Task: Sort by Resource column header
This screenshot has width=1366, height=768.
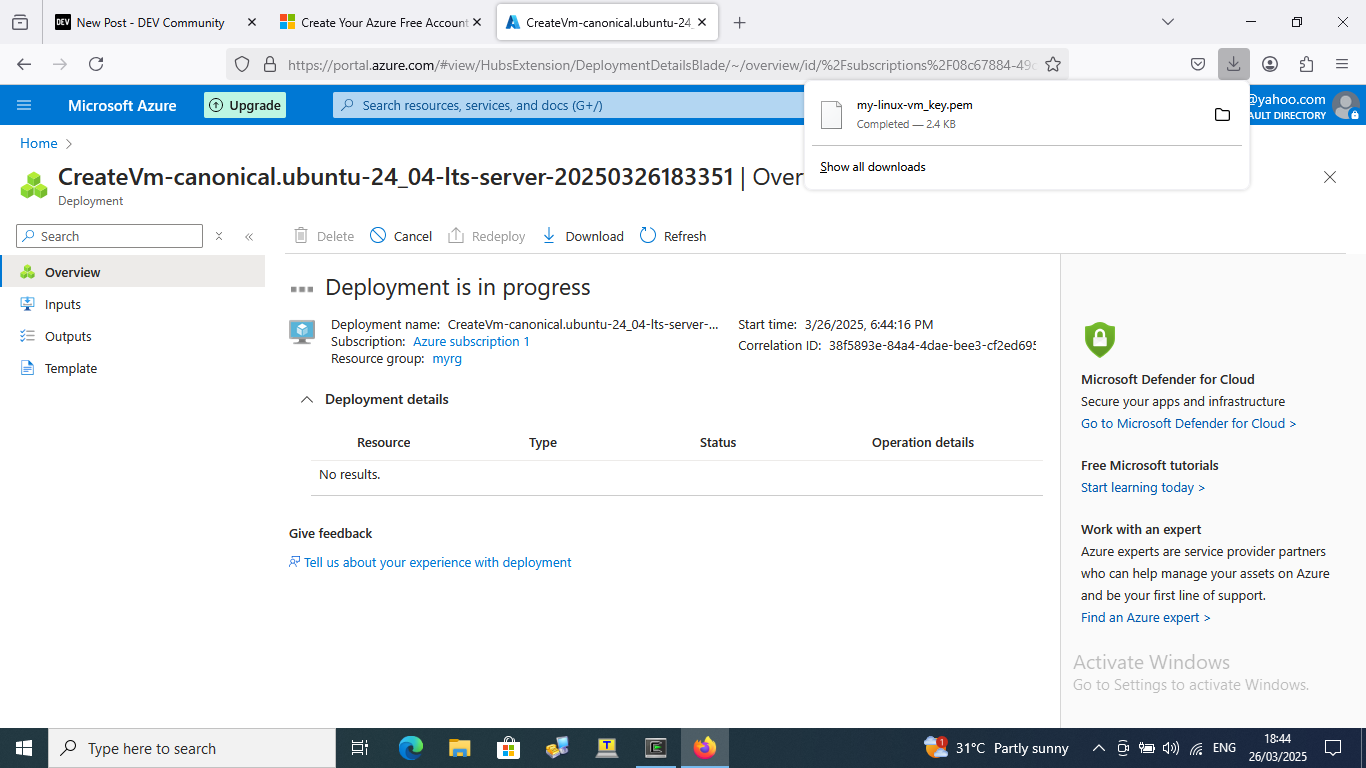Action: coord(384,442)
